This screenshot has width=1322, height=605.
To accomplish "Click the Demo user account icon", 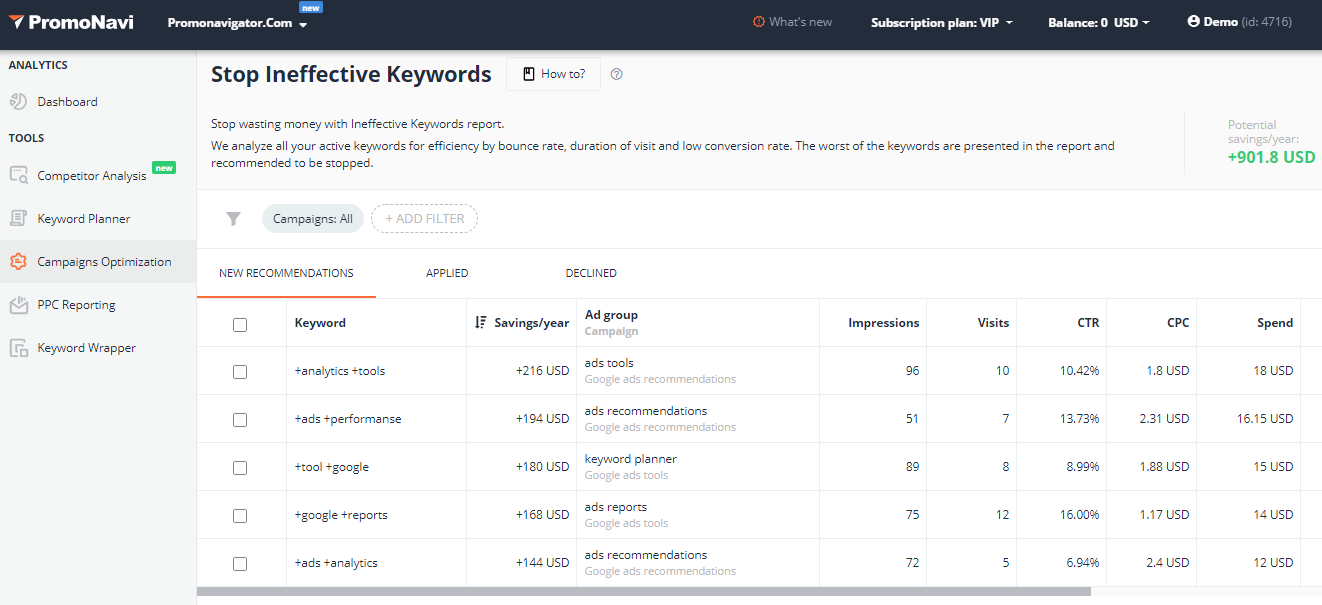I will 1193,21.
